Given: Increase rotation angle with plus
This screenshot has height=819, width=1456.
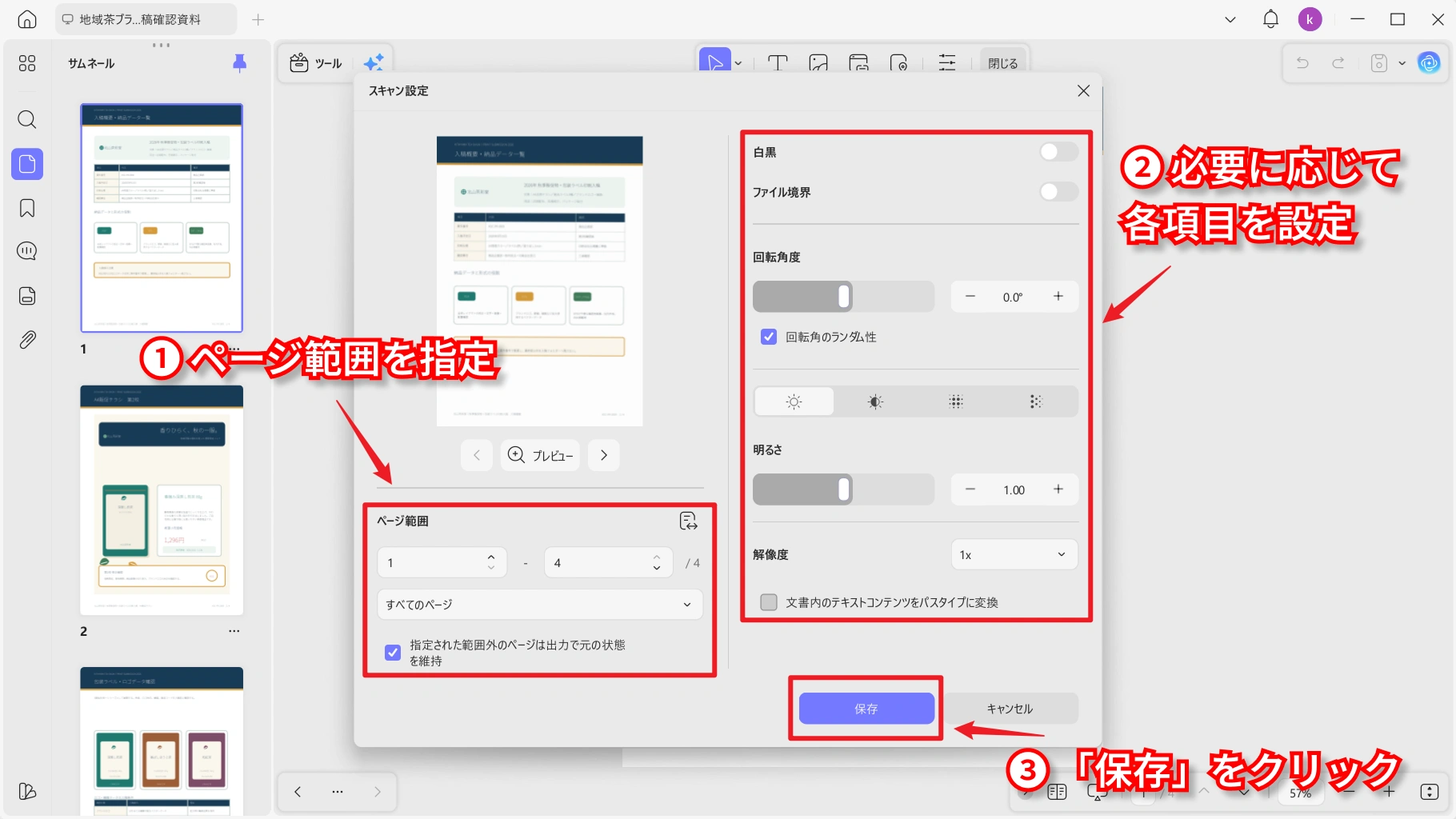Looking at the screenshot, I should coord(1058,296).
